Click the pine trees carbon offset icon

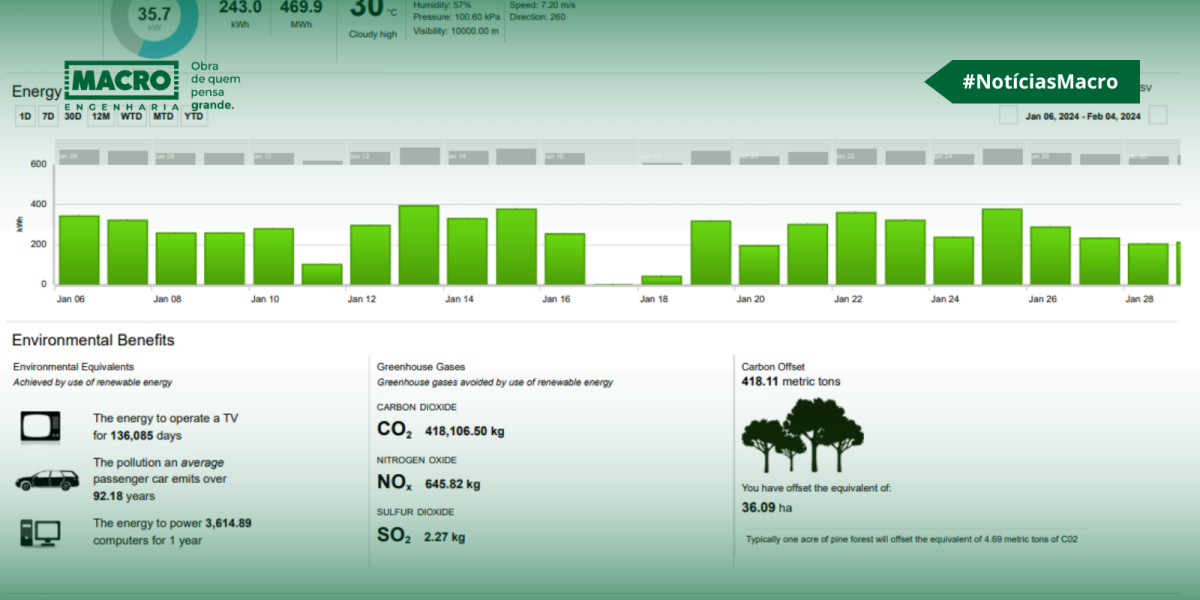pos(802,436)
